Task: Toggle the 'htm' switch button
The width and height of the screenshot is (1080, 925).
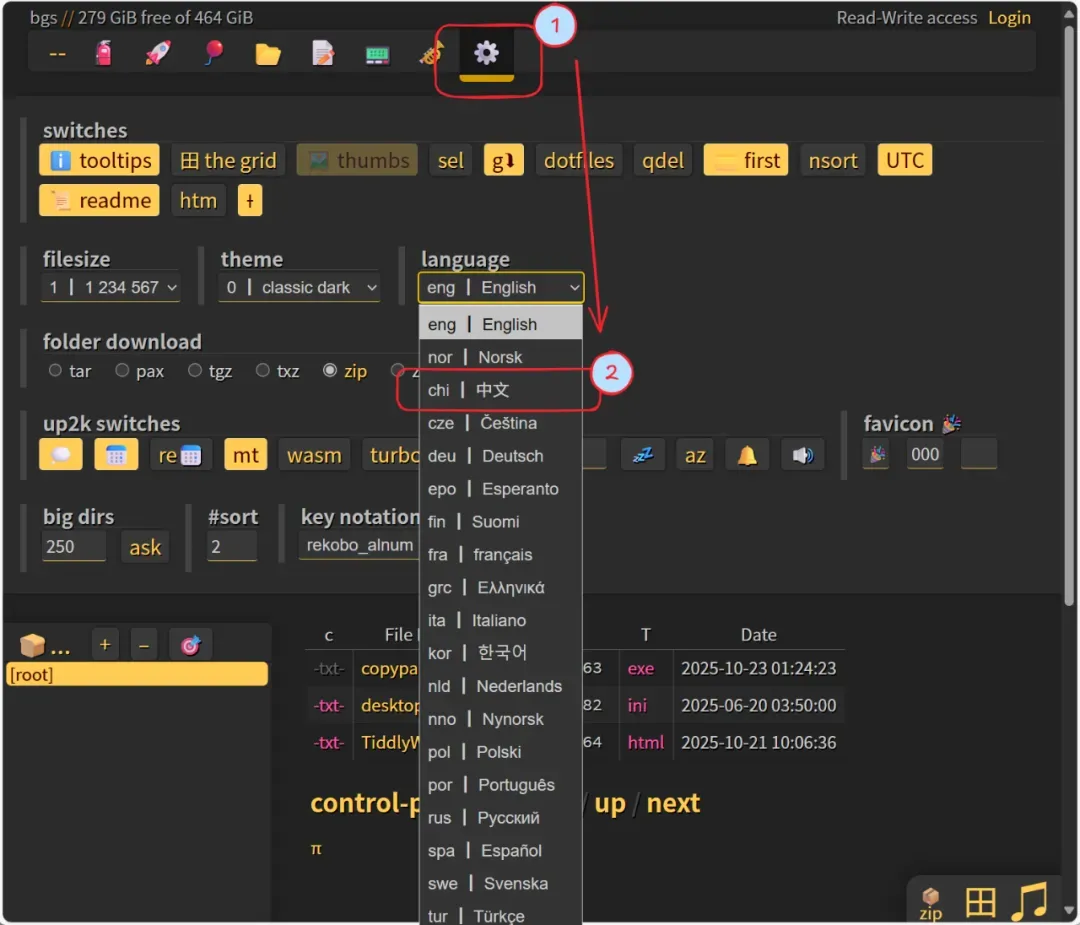Action: (198, 200)
